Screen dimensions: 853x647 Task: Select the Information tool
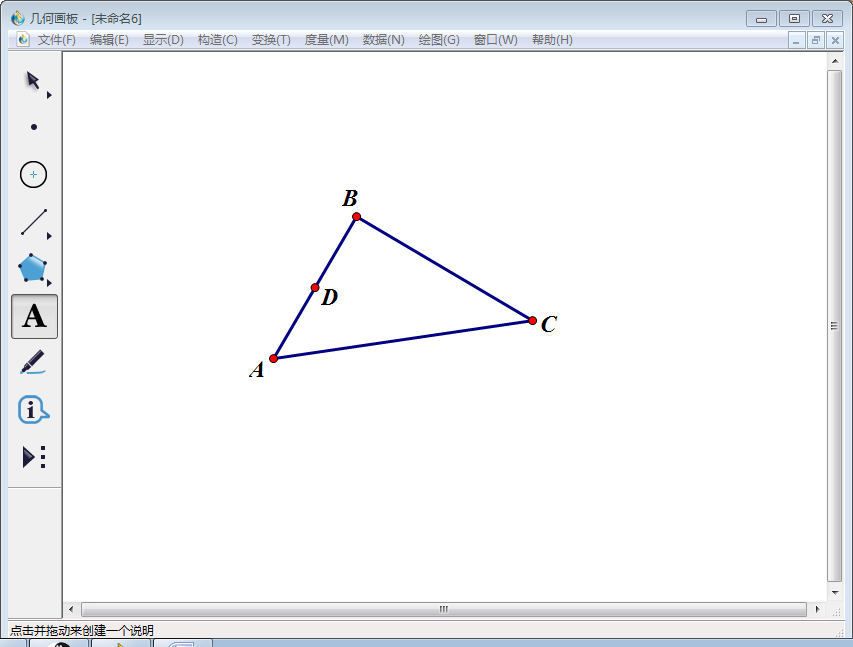click(x=33, y=410)
